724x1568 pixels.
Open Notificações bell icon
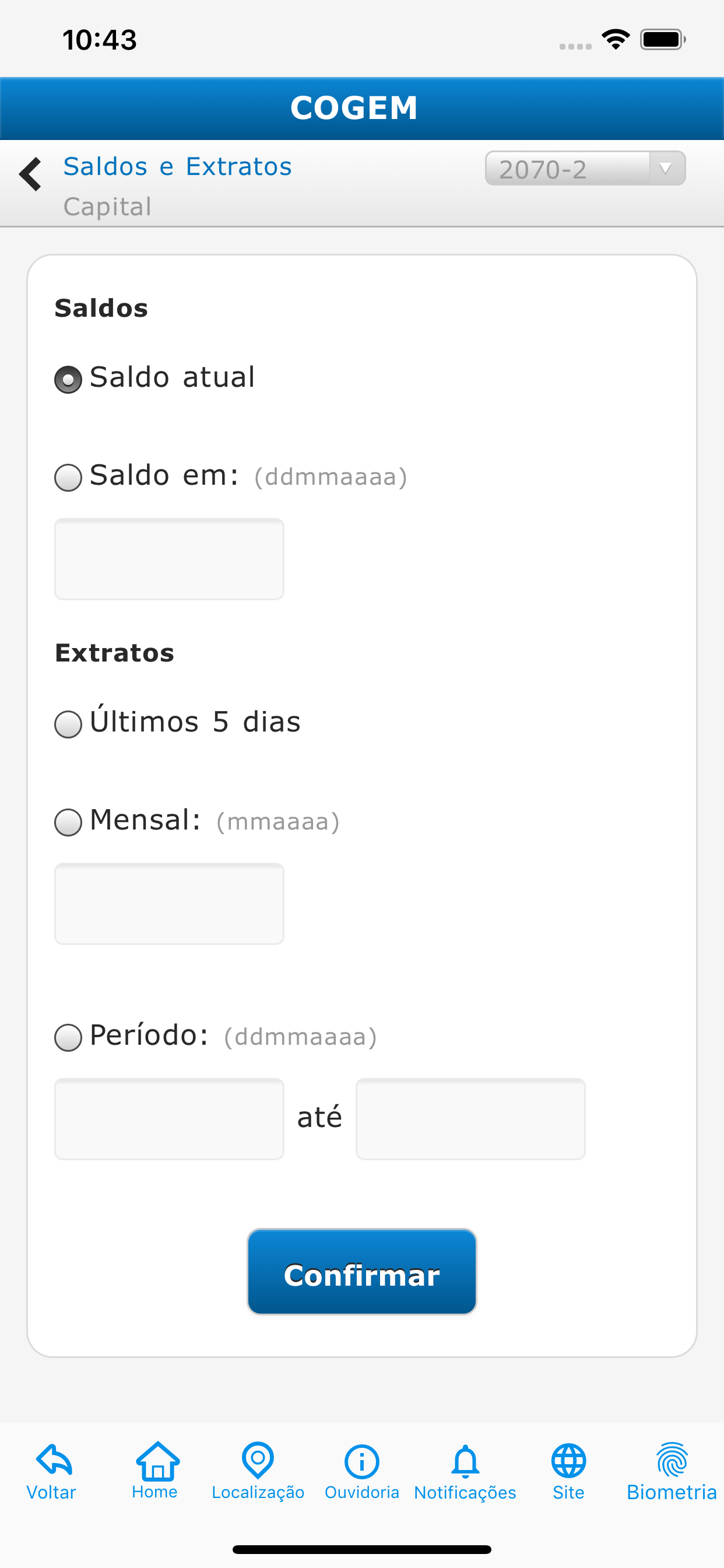point(465,1461)
